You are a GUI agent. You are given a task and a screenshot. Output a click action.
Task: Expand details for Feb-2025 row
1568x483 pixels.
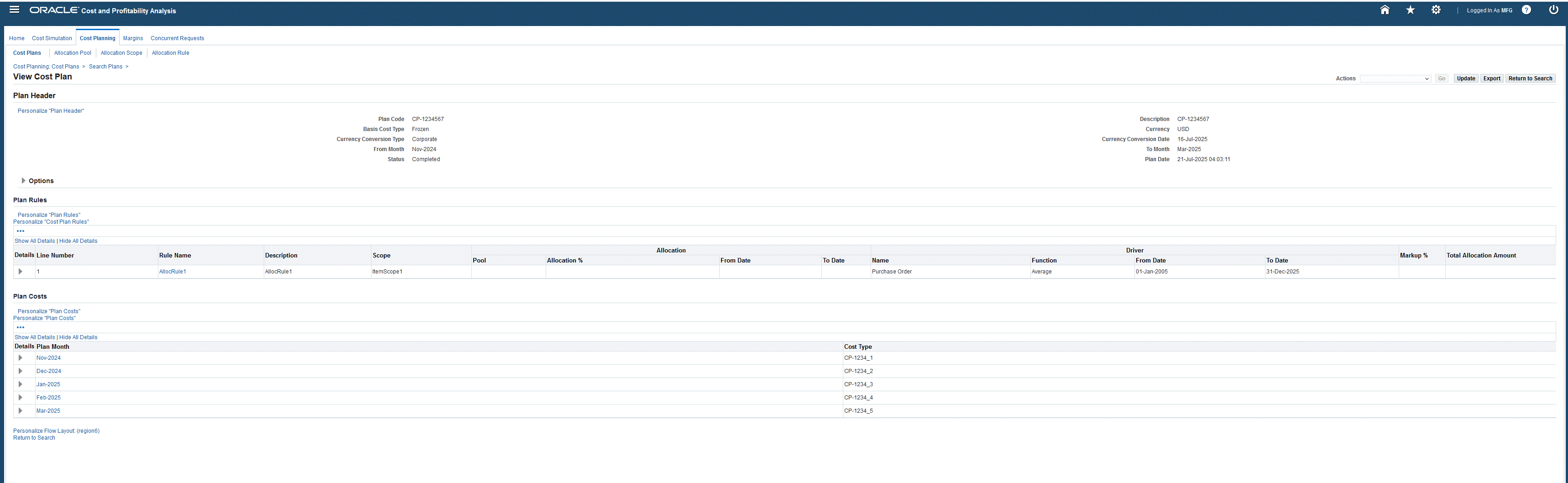[x=21, y=398]
